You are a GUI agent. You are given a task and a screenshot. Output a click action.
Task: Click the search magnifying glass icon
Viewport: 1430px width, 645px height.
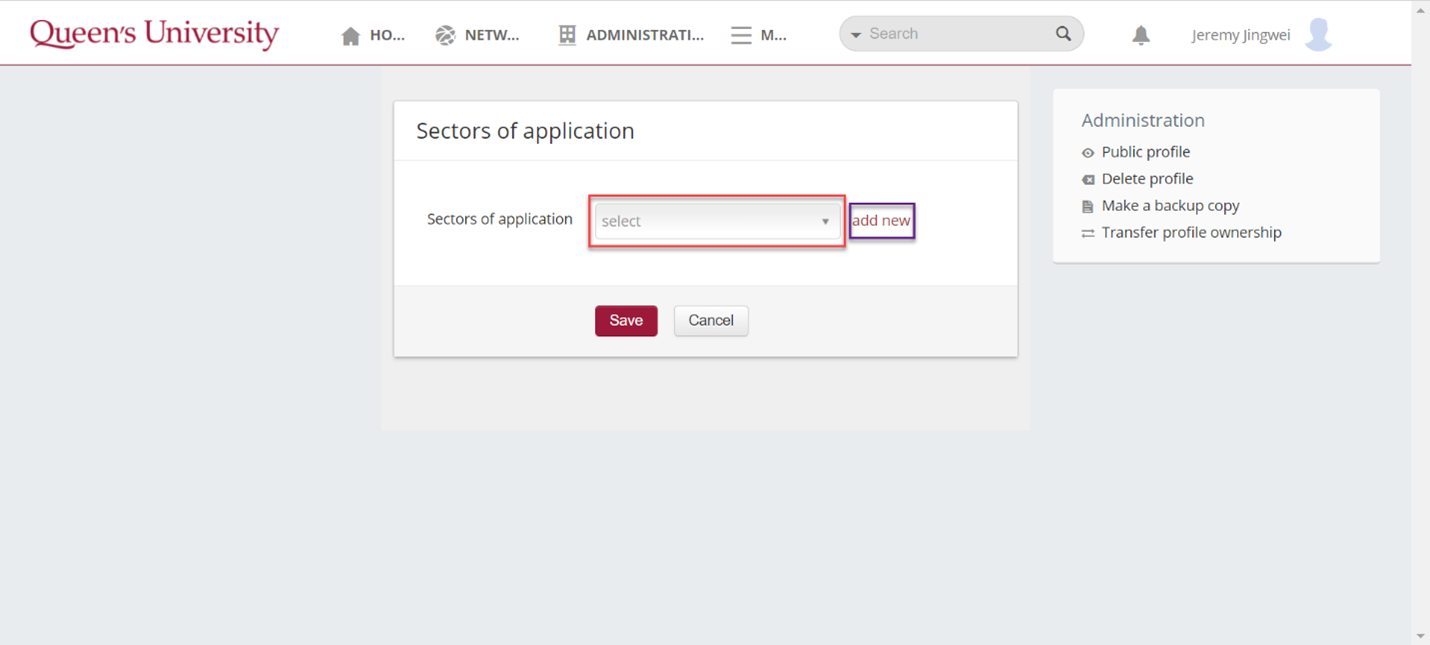1063,34
